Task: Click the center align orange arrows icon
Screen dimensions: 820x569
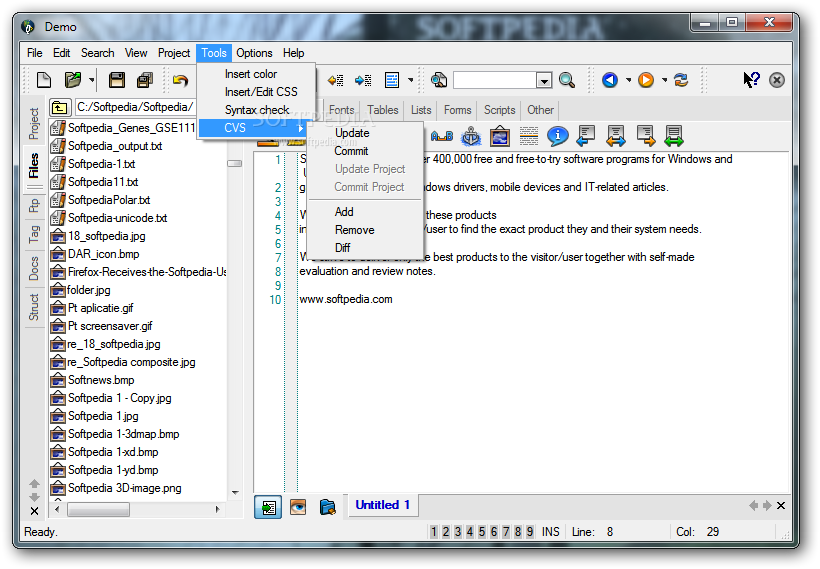Action: pos(616,136)
